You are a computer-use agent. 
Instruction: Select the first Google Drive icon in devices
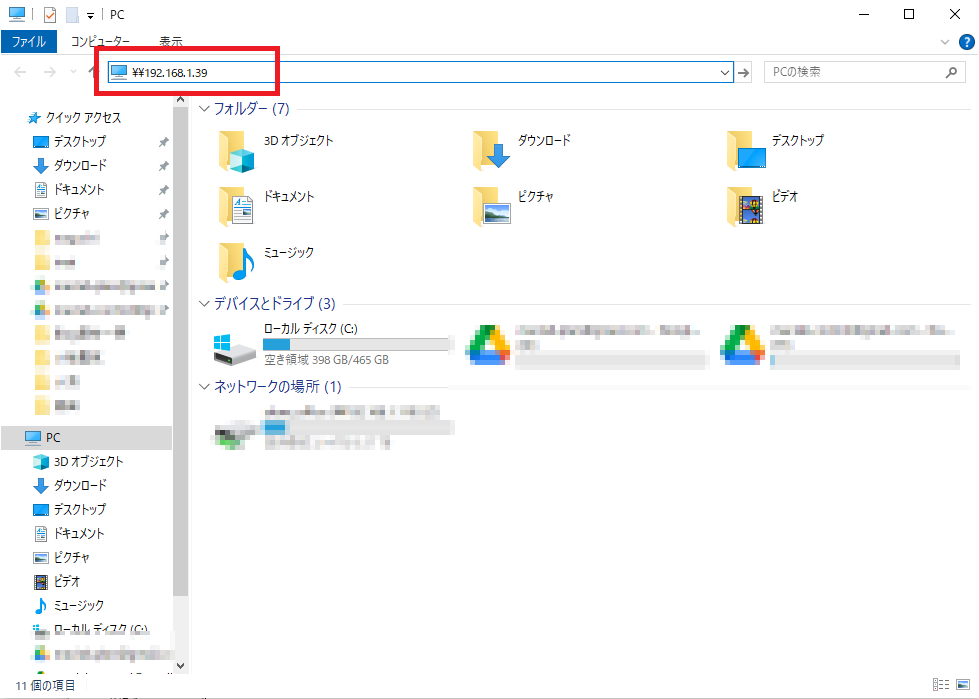488,345
